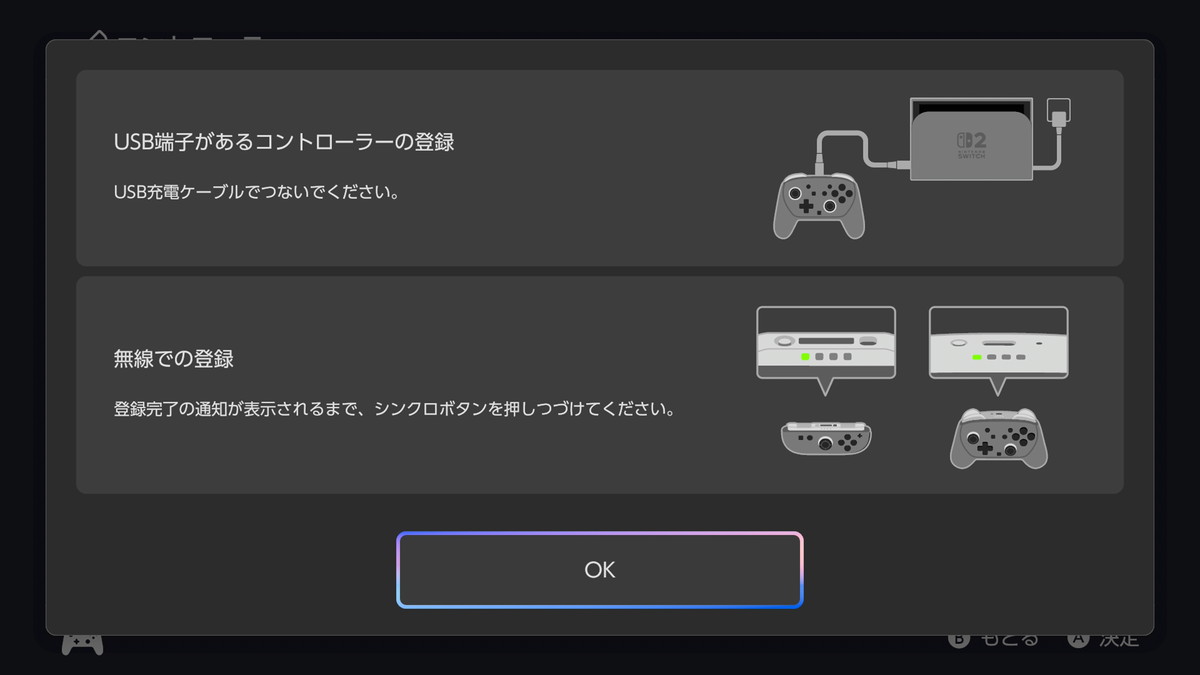Screen dimensions: 1200x675
Task: Click the A 決定 confirm prompt
Action: [x=1103, y=639]
